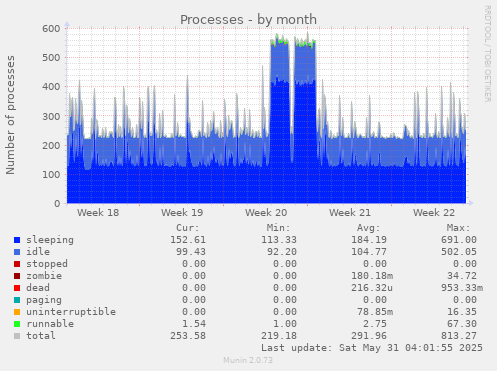
Task: Click the stopped legend color swatch
Action: (x=17, y=264)
